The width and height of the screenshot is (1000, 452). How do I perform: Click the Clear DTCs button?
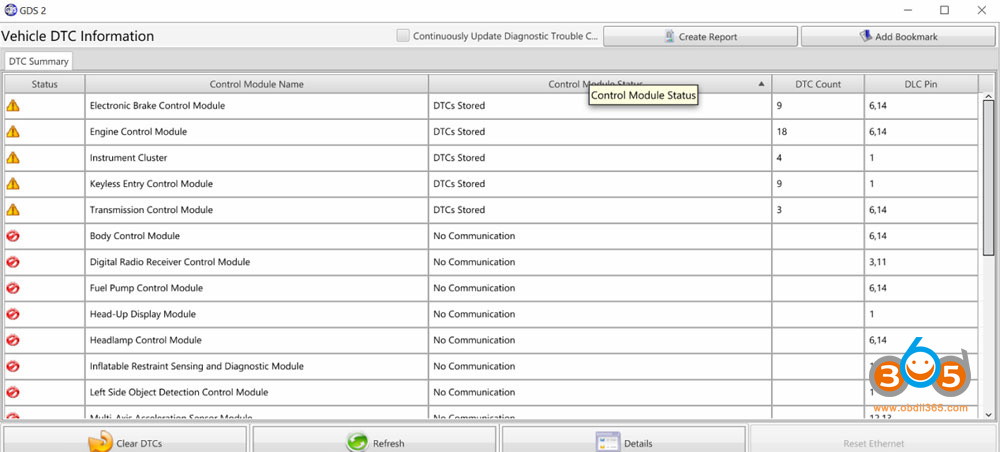point(124,442)
